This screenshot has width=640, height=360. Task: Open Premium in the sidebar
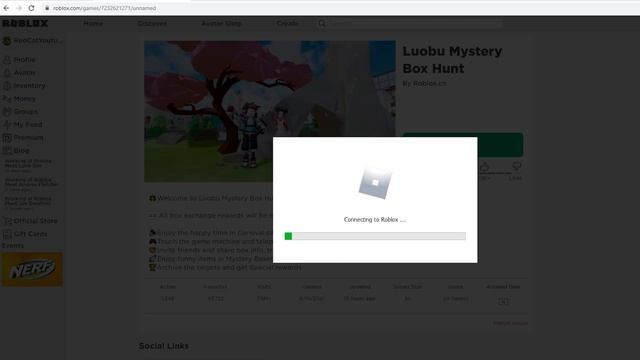point(29,138)
